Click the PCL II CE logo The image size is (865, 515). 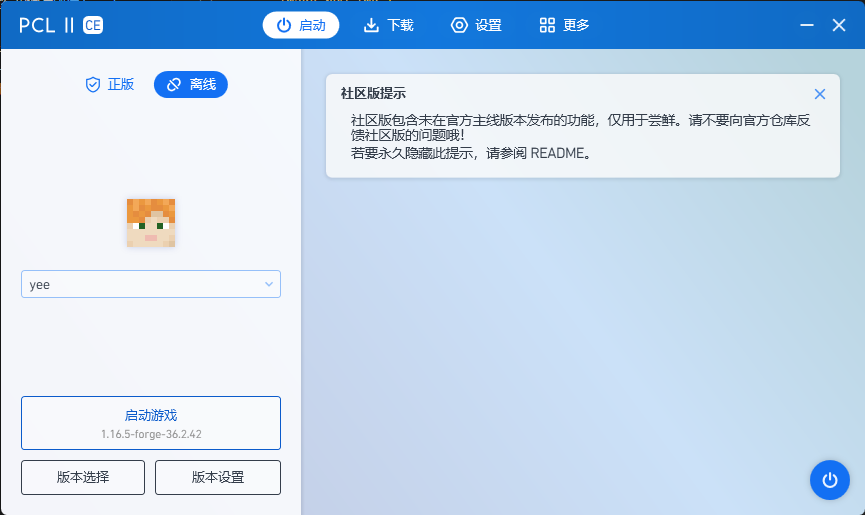(x=61, y=25)
